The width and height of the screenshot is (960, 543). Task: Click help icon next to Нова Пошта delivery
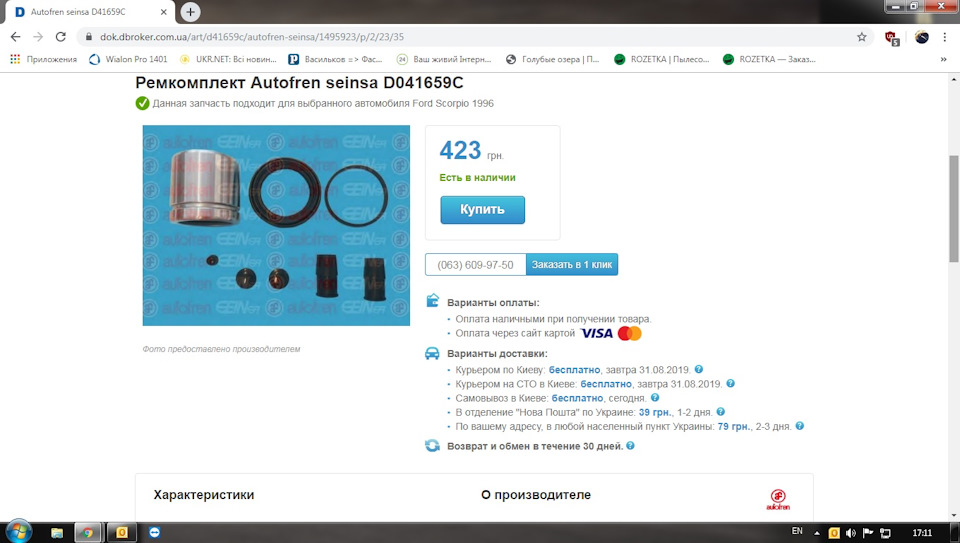coord(721,411)
